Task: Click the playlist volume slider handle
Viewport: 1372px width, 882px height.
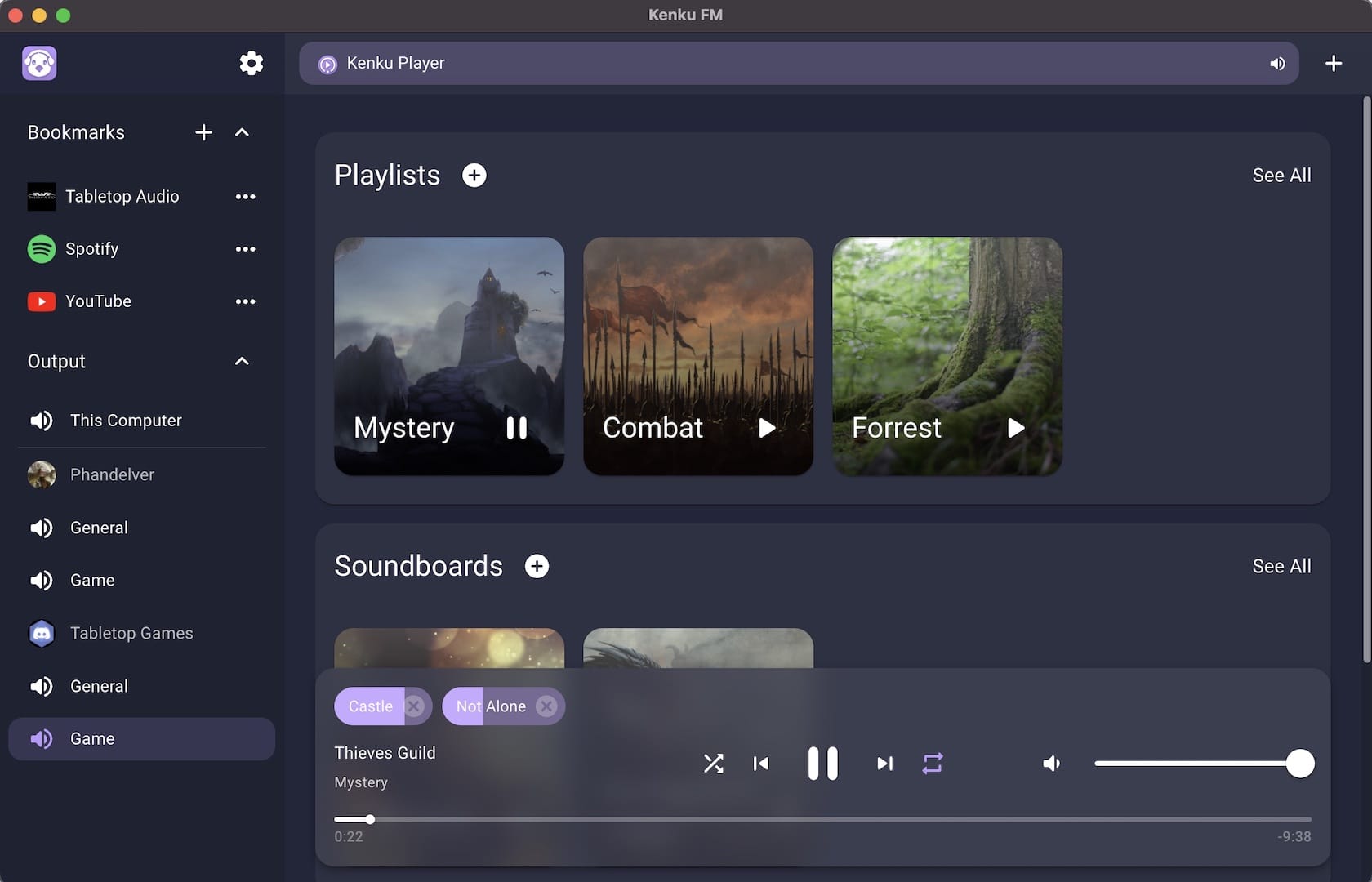Action: click(1299, 764)
